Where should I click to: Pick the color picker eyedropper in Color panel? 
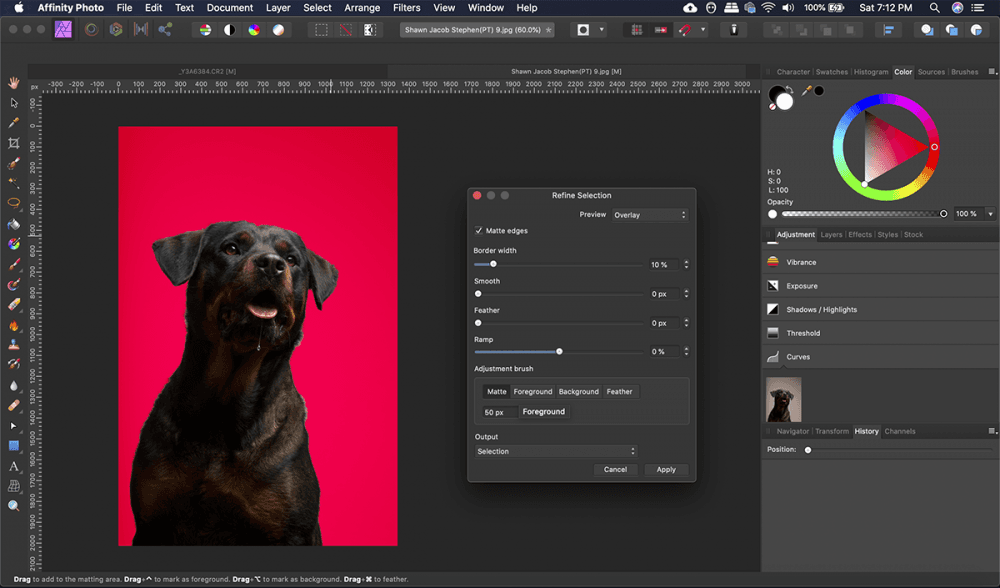click(806, 91)
